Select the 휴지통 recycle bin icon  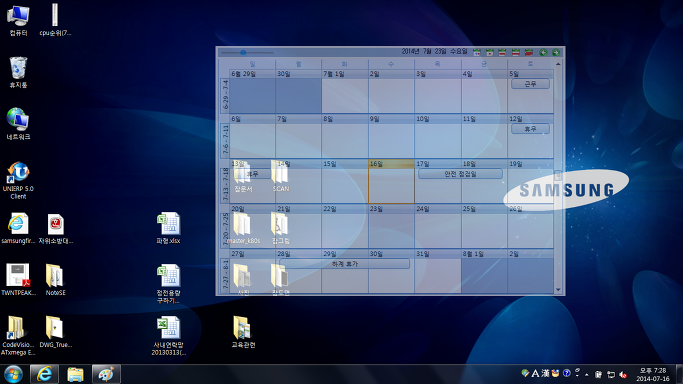pos(18,73)
